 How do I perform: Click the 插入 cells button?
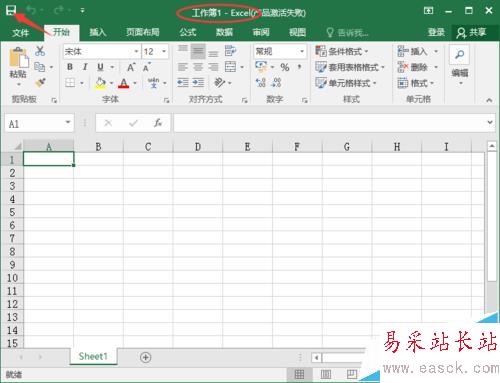(x=413, y=51)
